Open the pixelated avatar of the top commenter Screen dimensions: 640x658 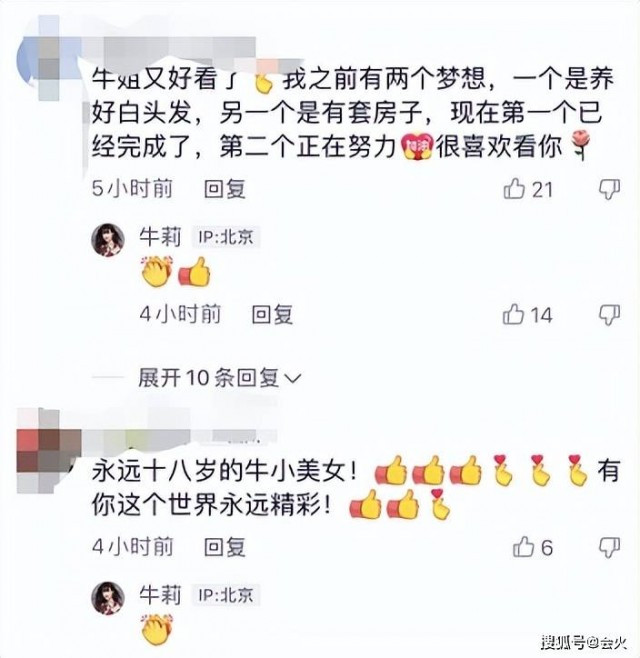coord(48,59)
